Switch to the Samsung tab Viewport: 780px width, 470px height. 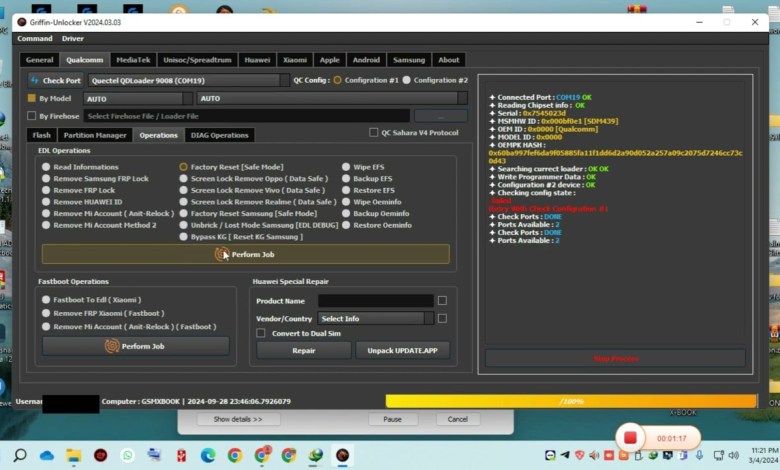[x=409, y=60]
